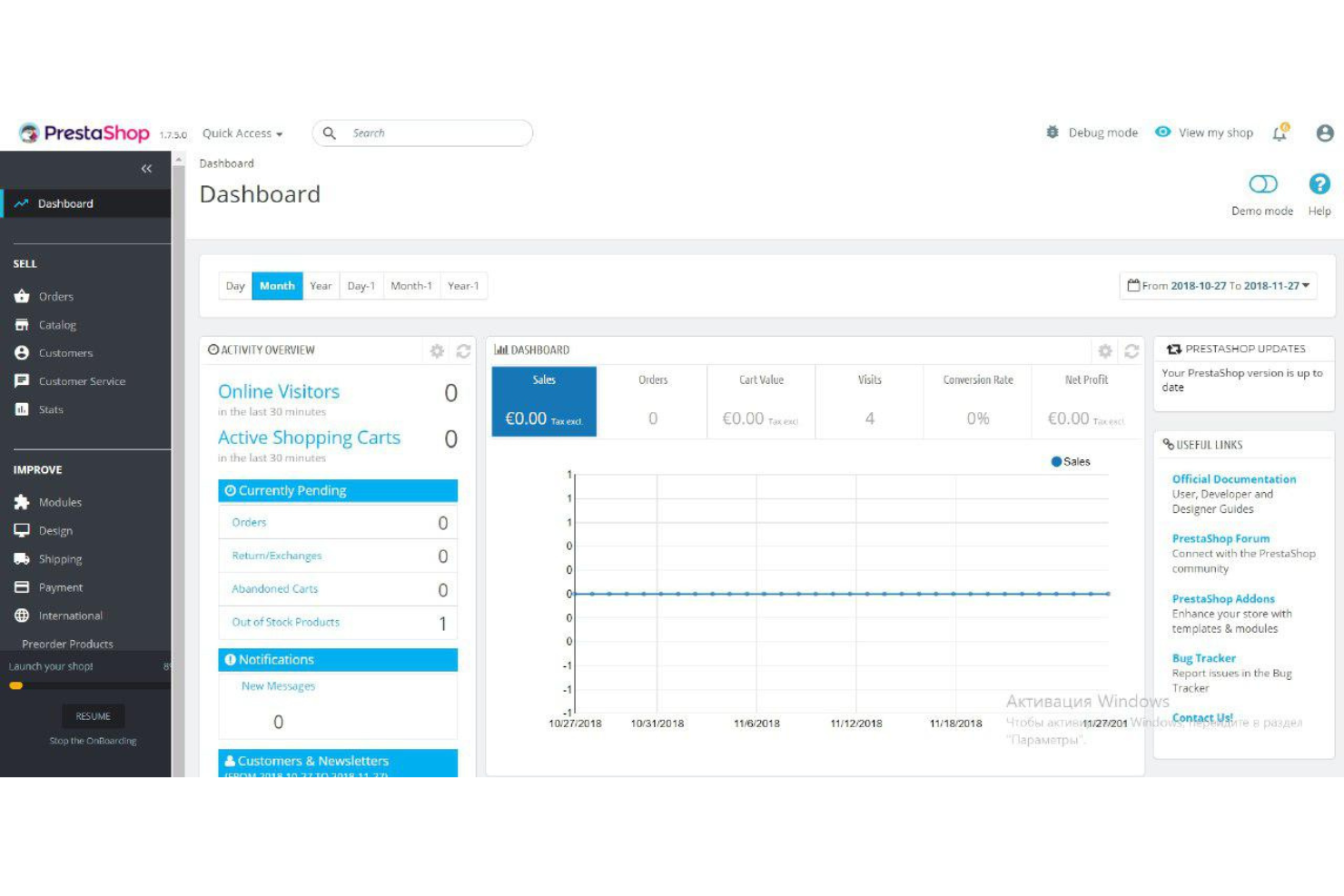Click the calendar icon in date range
Screen dimensions: 1344x896
(1133, 285)
